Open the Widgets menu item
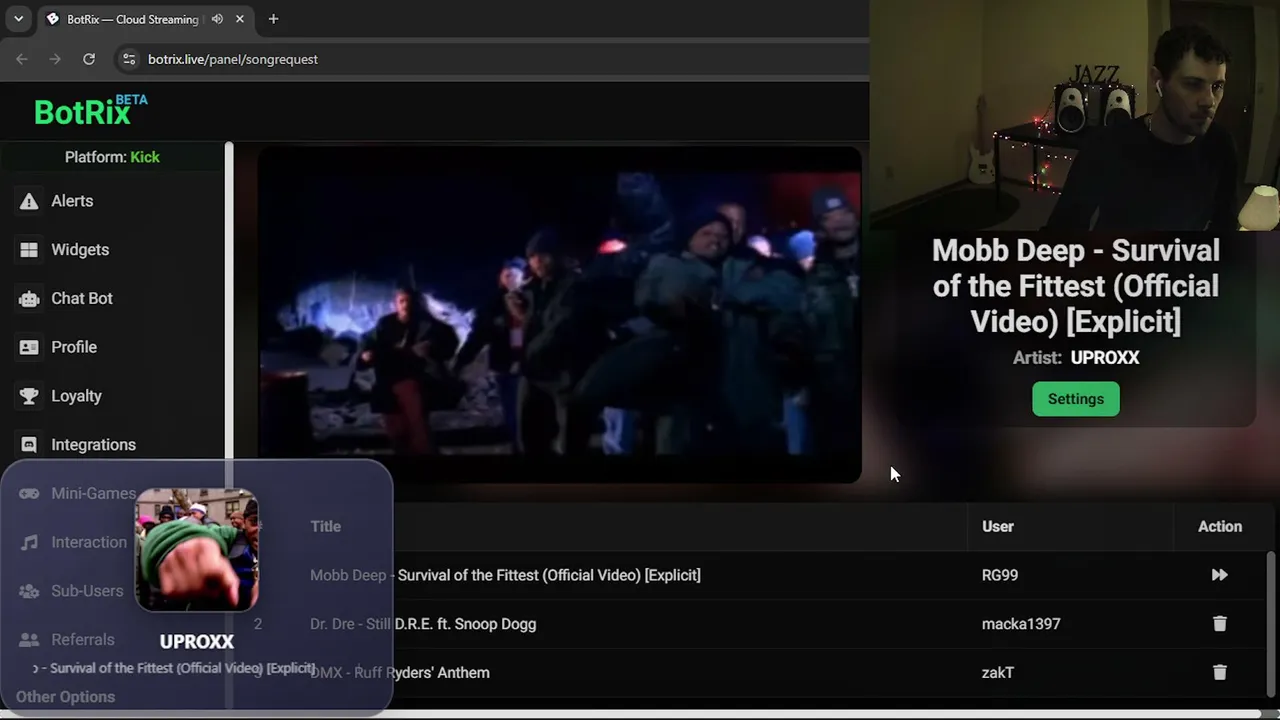1280x720 pixels. click(80, 250)
